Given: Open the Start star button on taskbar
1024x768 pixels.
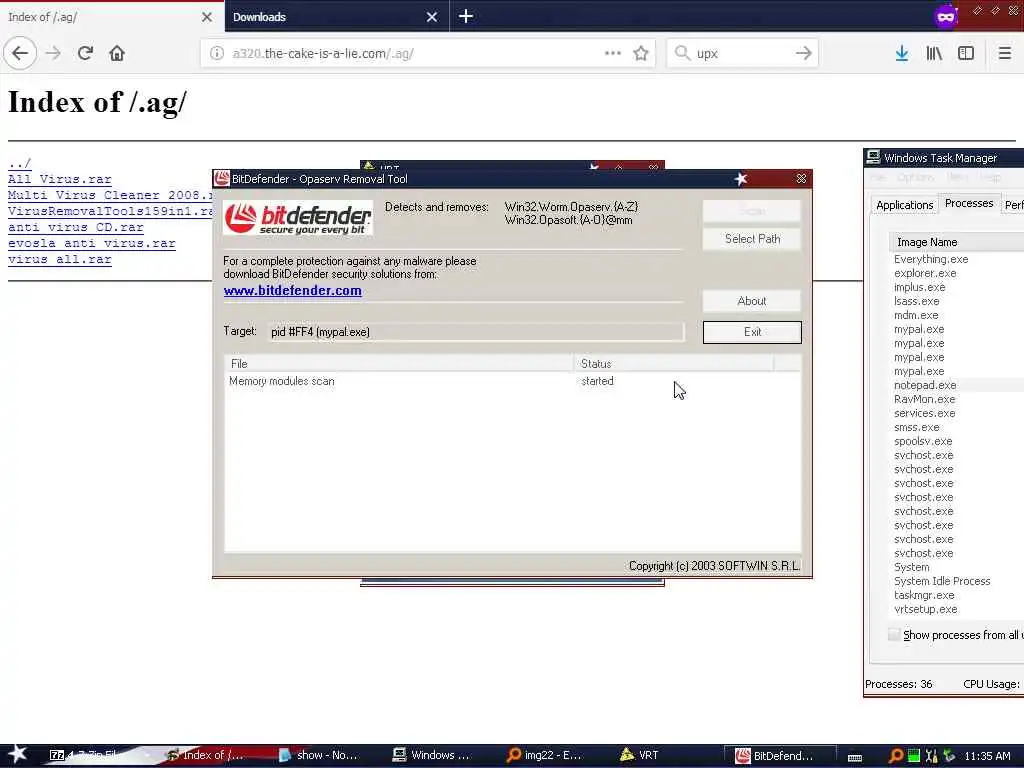Looking at the screenshot, I should (18, 754).
